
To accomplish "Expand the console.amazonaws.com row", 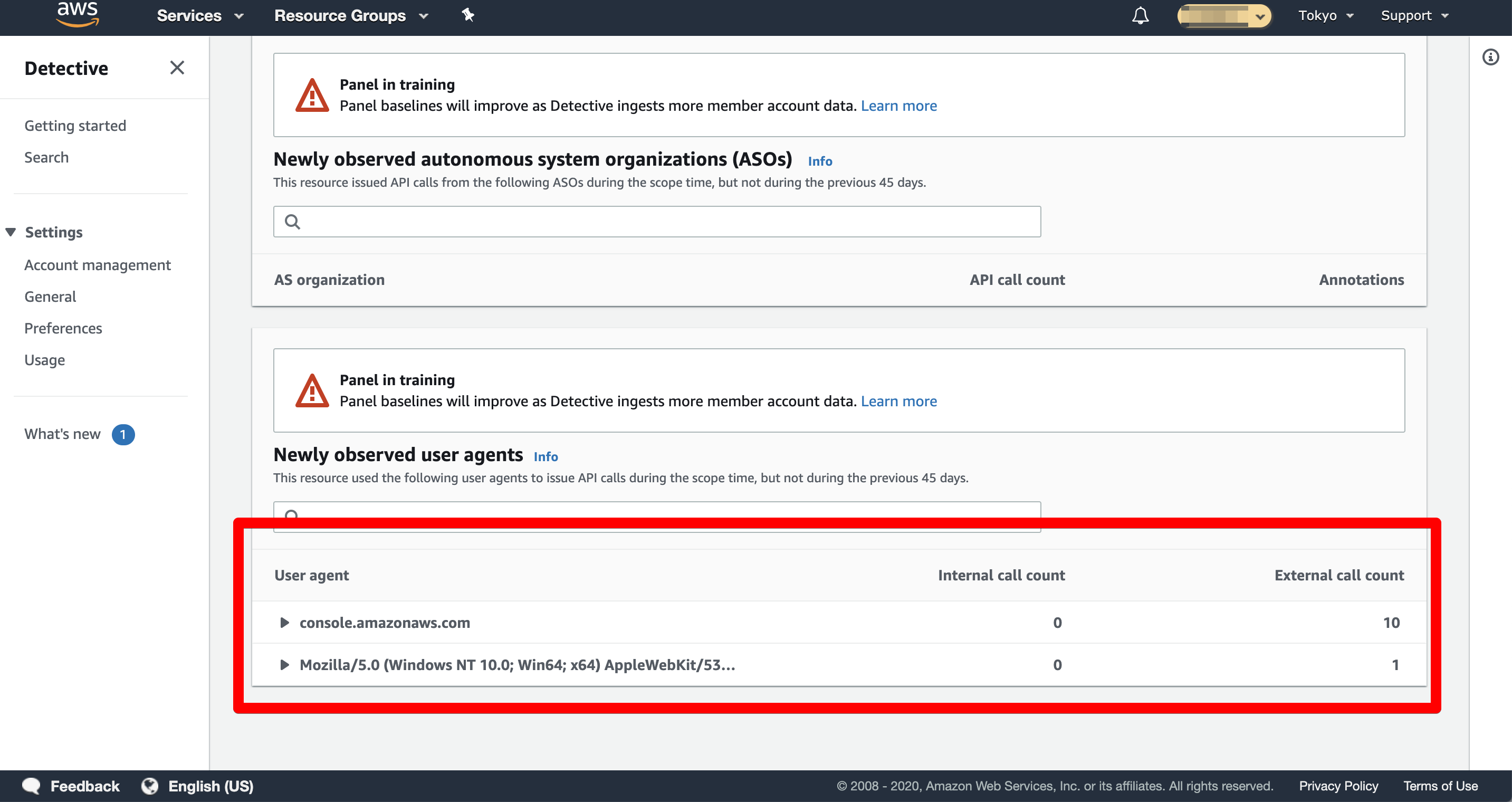I will pos(284,623).
